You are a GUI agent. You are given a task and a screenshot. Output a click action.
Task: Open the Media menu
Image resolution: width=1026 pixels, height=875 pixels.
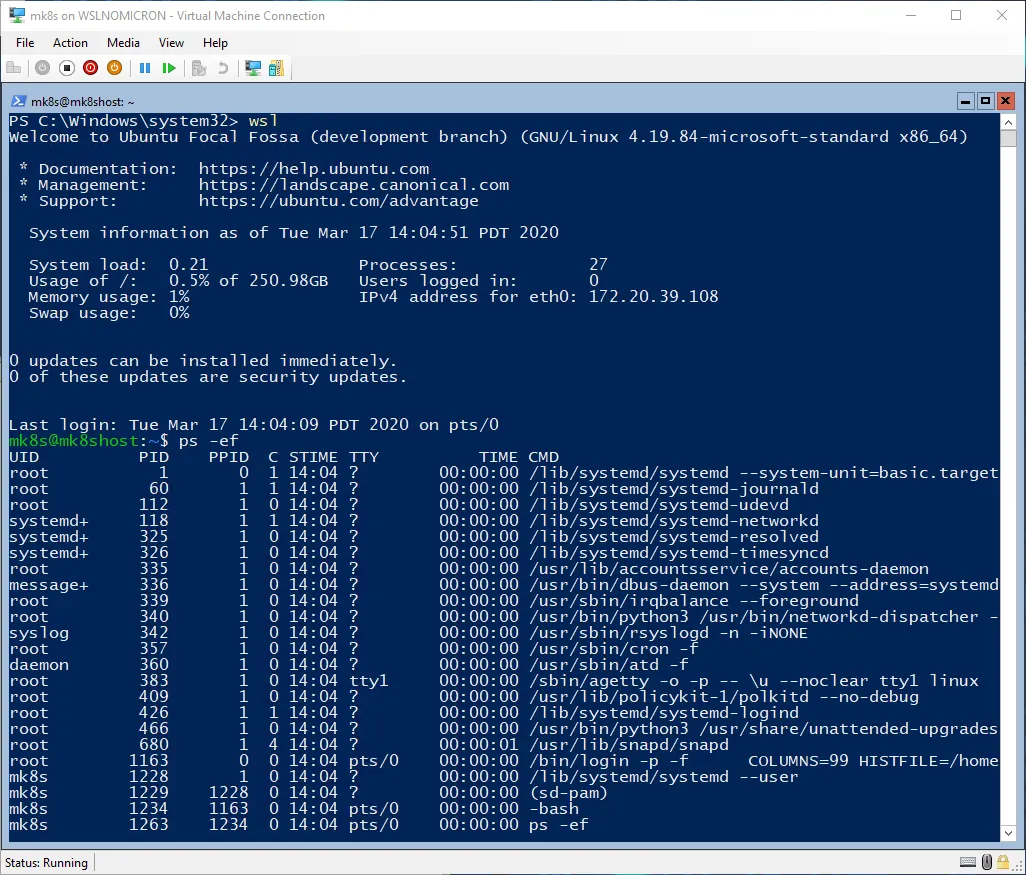(x=123, y=43)
